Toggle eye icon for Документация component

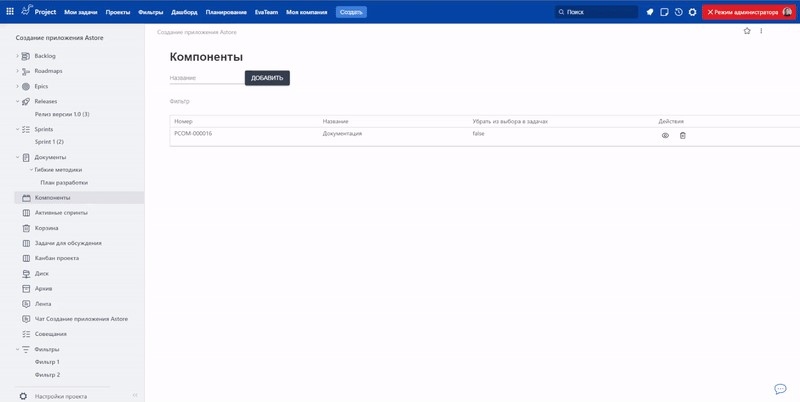665,135
